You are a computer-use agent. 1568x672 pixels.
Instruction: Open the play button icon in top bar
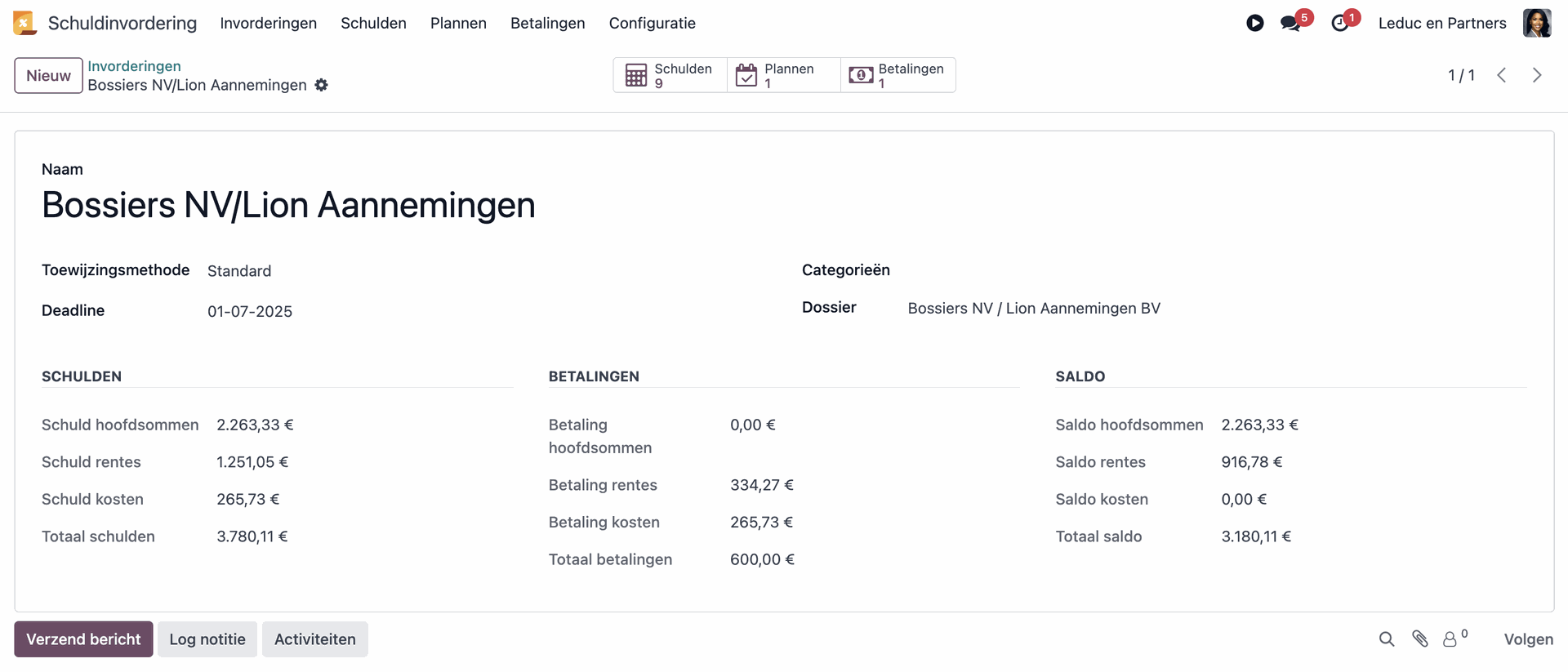(x=1254, y=24)
